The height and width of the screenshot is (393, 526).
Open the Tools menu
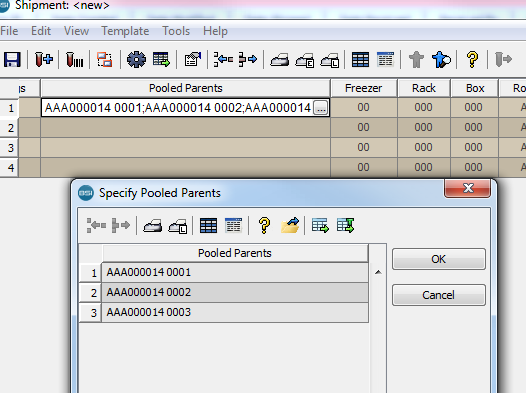coord(176,31)
